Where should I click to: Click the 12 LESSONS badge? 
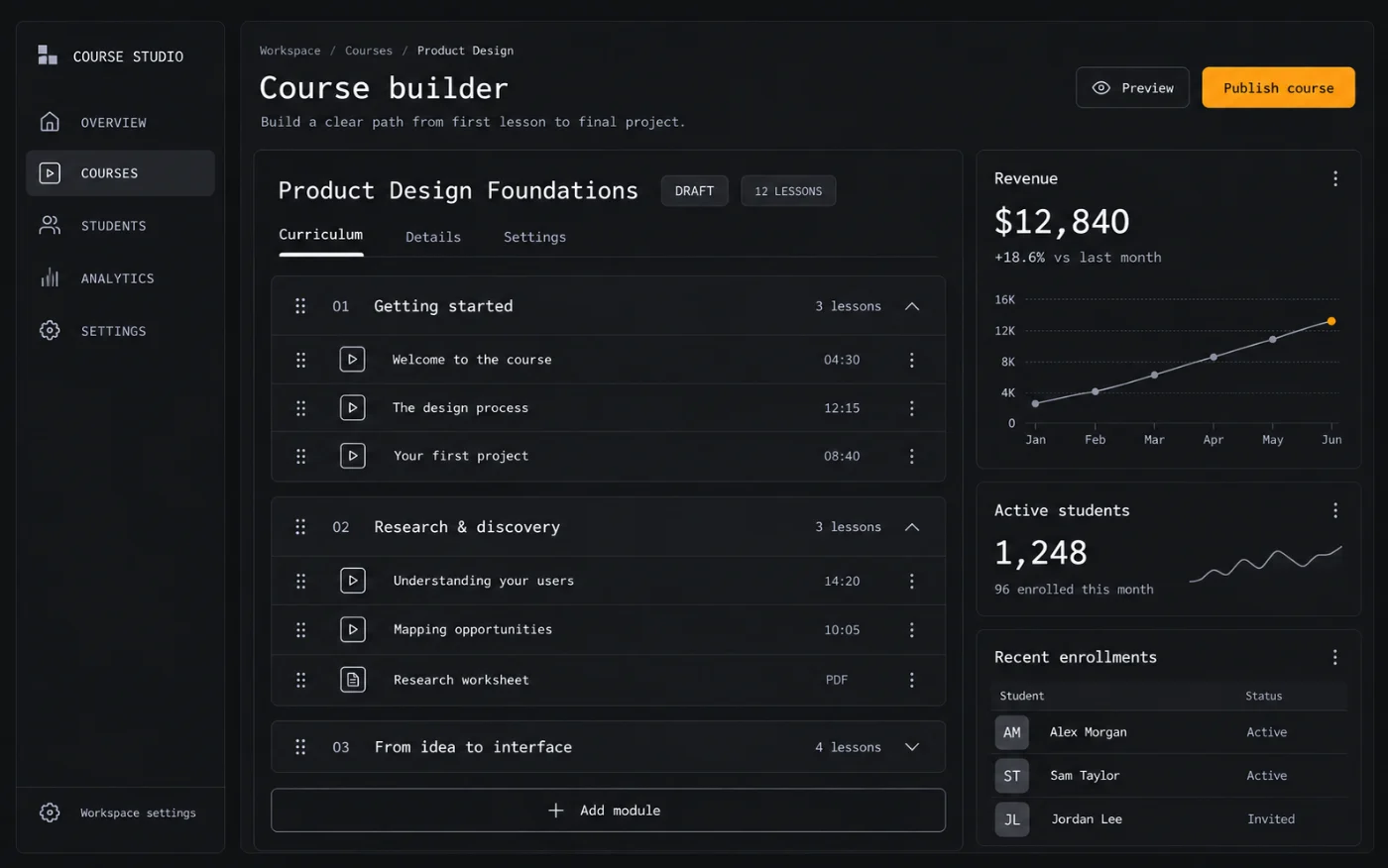(788, 191)
